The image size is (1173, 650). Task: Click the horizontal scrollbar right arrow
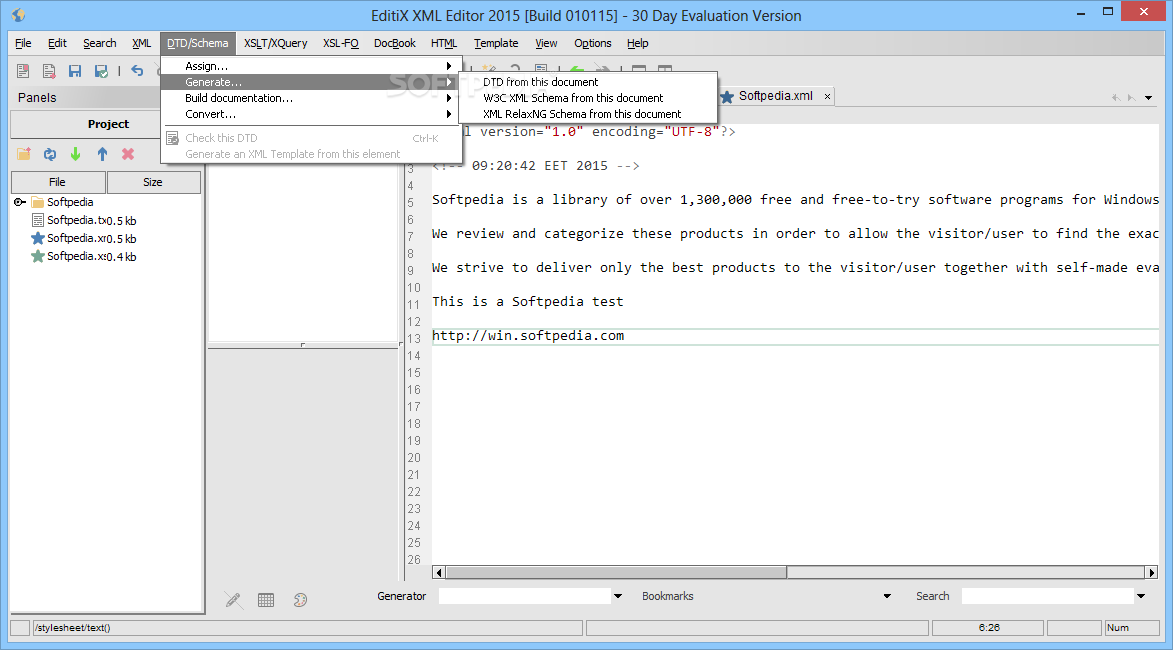[x=1152, y=572]
